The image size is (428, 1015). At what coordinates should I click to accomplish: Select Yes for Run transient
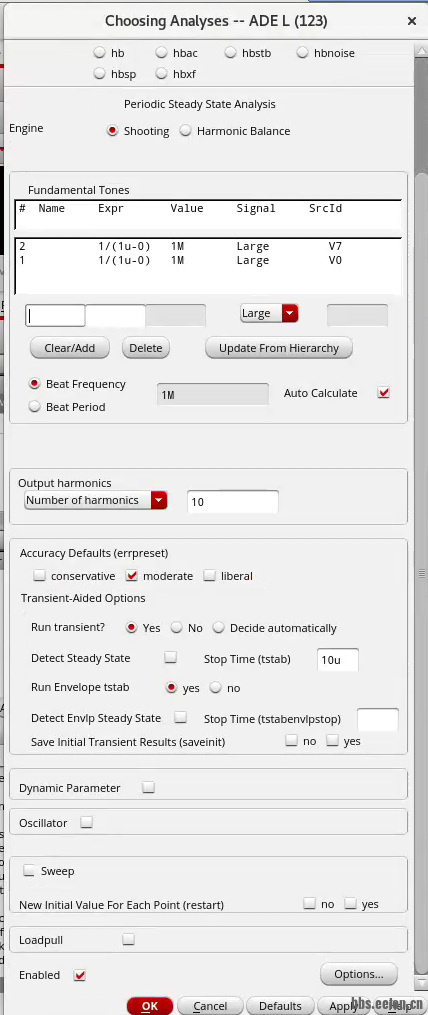pos(132,628)
